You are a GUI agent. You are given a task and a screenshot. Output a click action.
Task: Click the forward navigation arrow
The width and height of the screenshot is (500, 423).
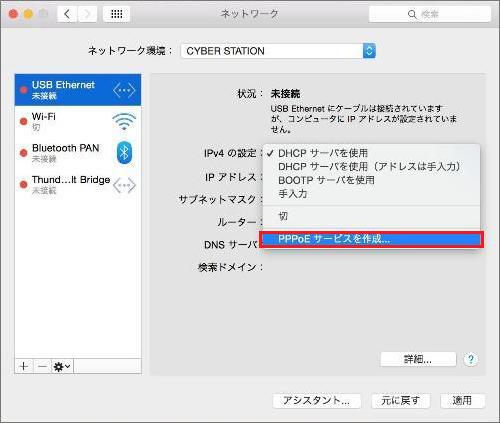87,14
